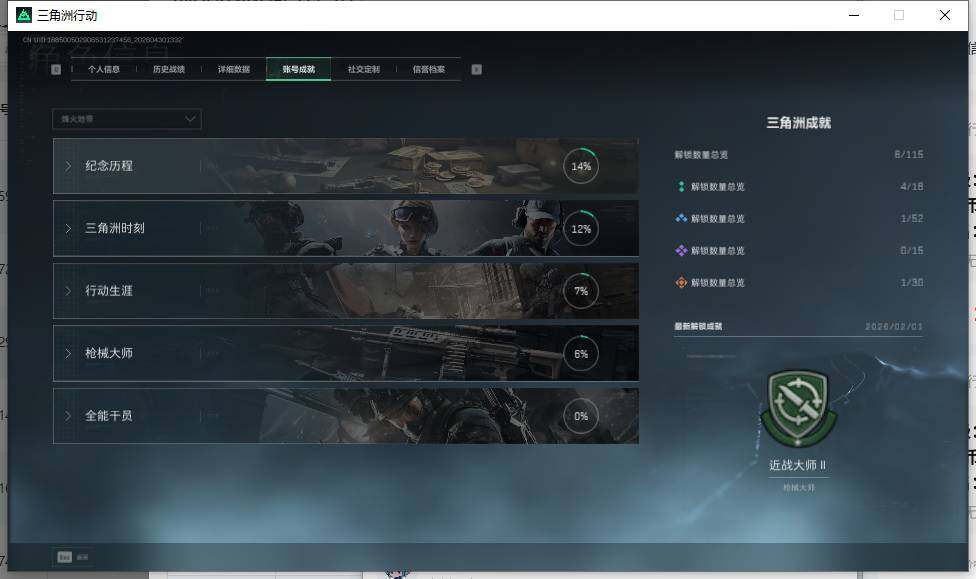976x579 pixels.
Task: Expand the 枪械大师 achievement category
Action: coord(345,353)
